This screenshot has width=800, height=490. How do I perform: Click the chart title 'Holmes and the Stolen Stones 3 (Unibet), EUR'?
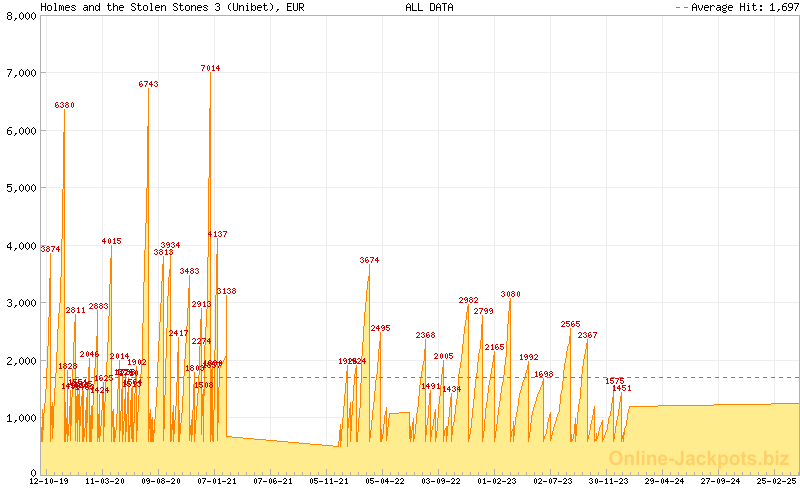(x=172, y=7)
